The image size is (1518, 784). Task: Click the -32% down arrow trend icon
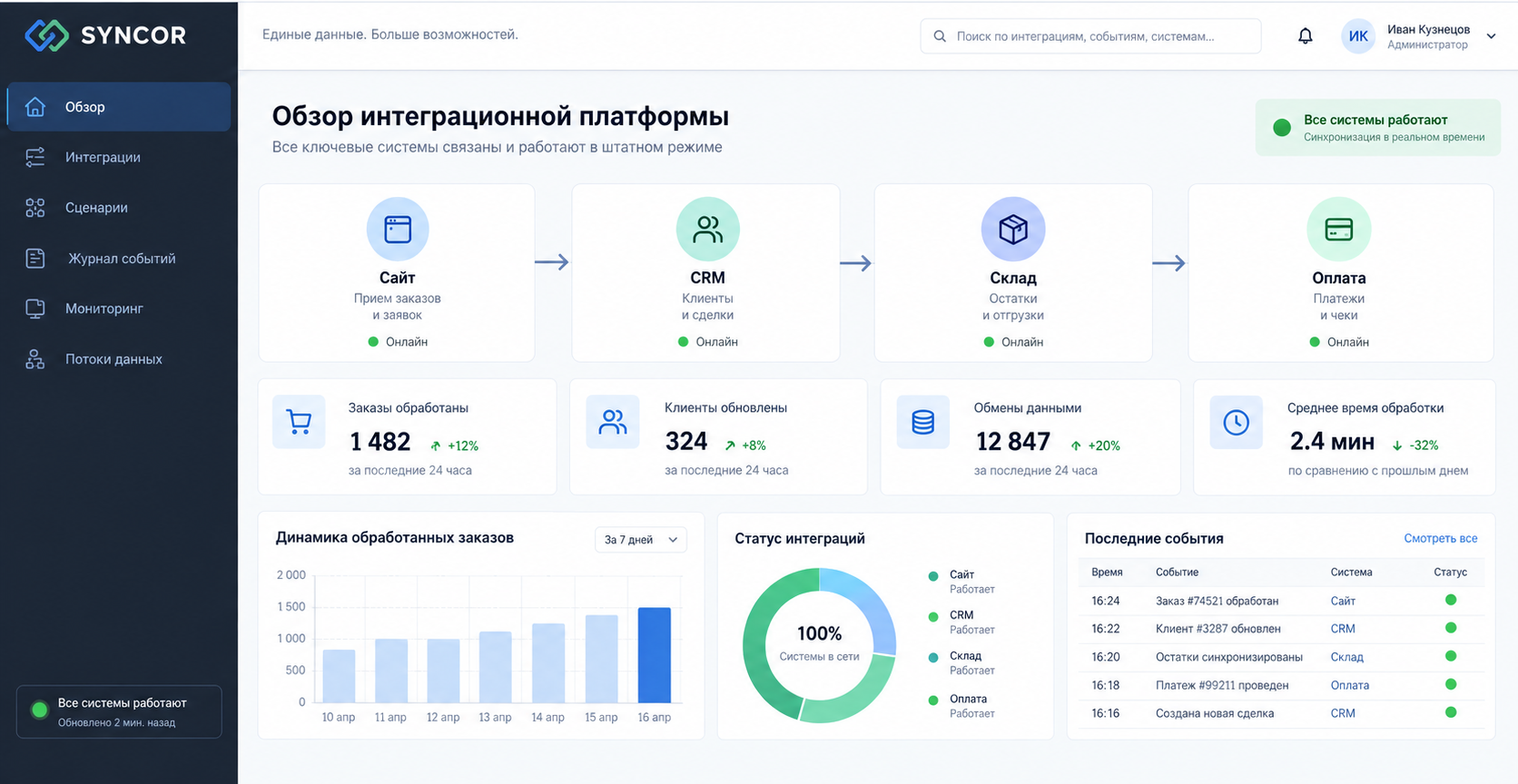1397,446
